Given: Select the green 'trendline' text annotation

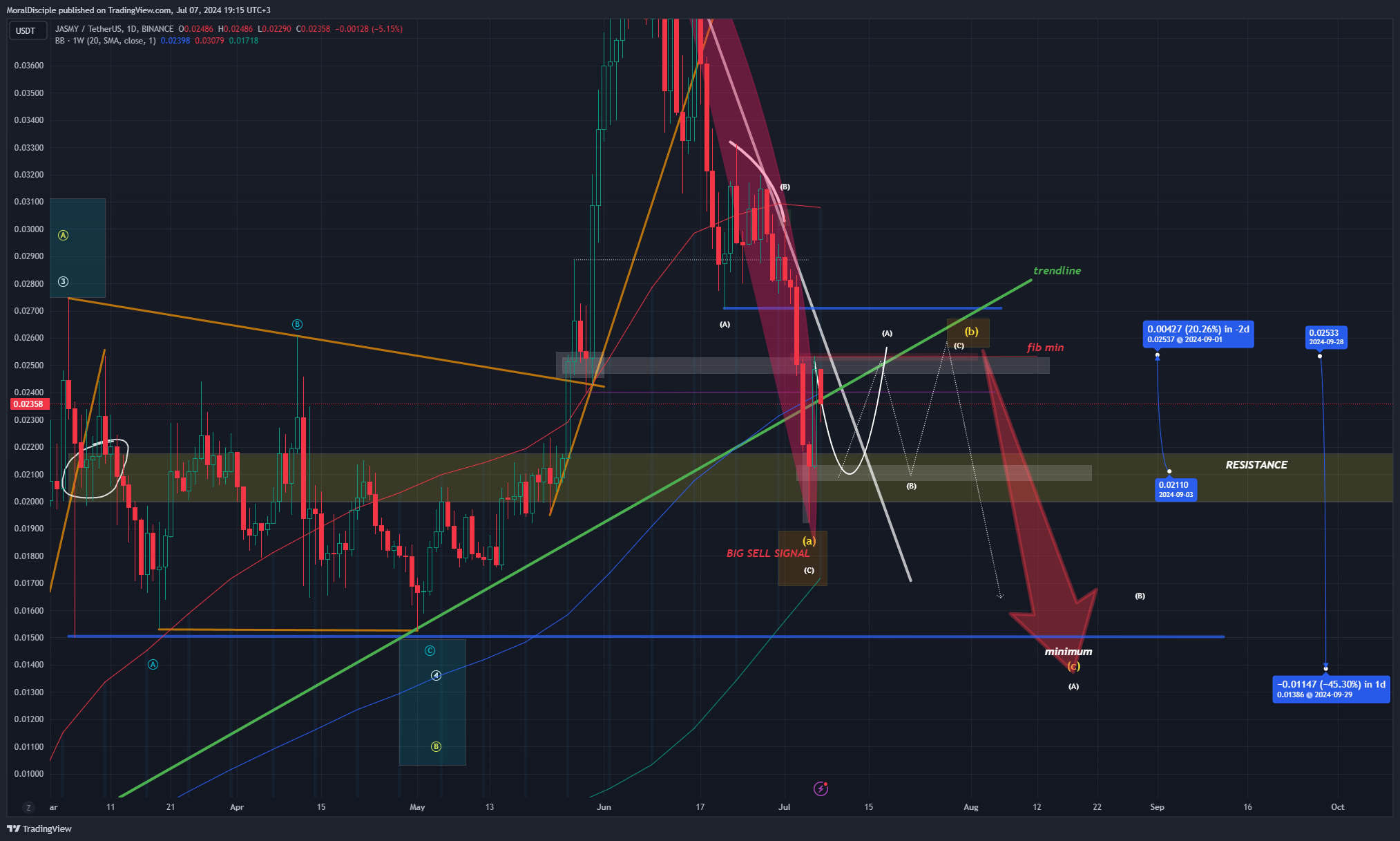Looking at the screenshot, I should (x=1057, y=271).
